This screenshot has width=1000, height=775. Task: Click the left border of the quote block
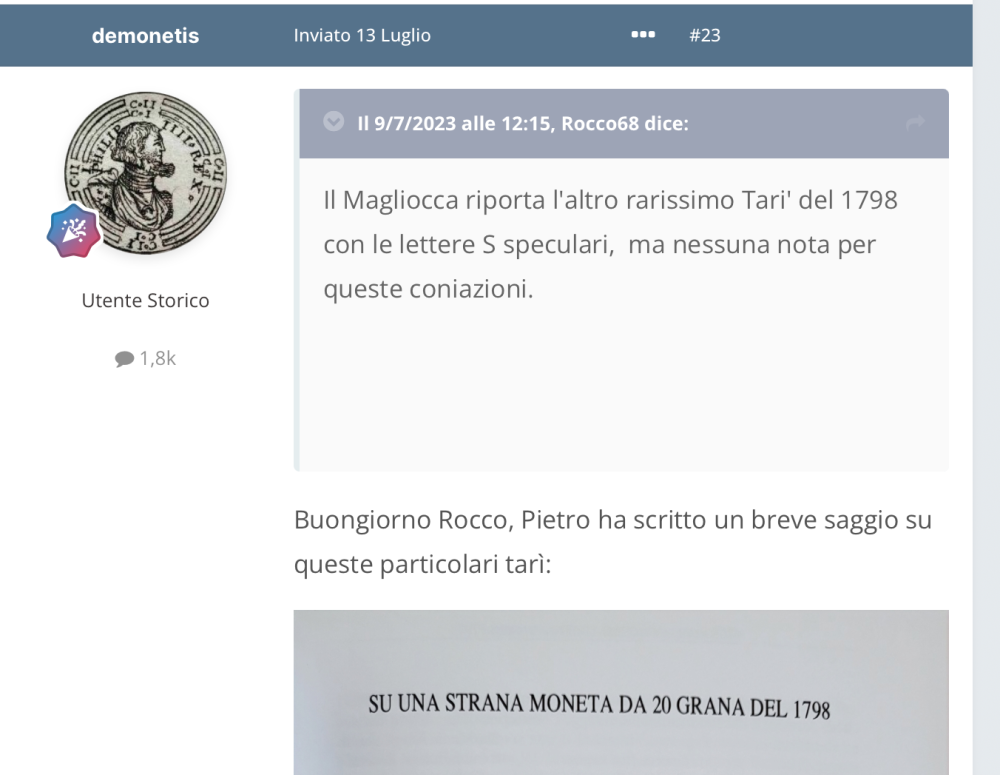point(296,300)
